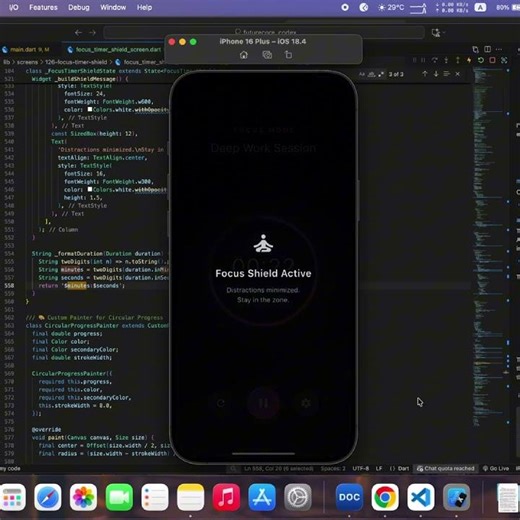Open Photos from the Dock
The height and width of the screenshot is (520, 520).
[83, 497]
